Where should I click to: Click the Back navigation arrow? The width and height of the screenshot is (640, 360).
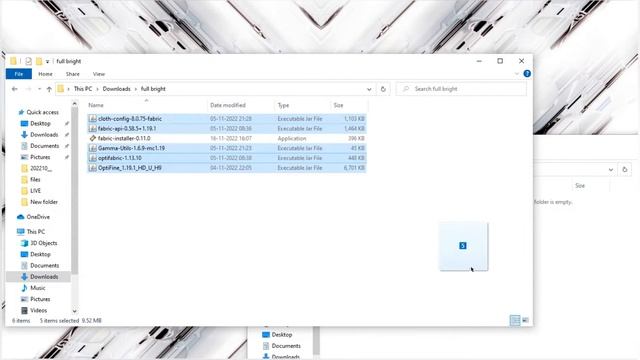(15, 89)
